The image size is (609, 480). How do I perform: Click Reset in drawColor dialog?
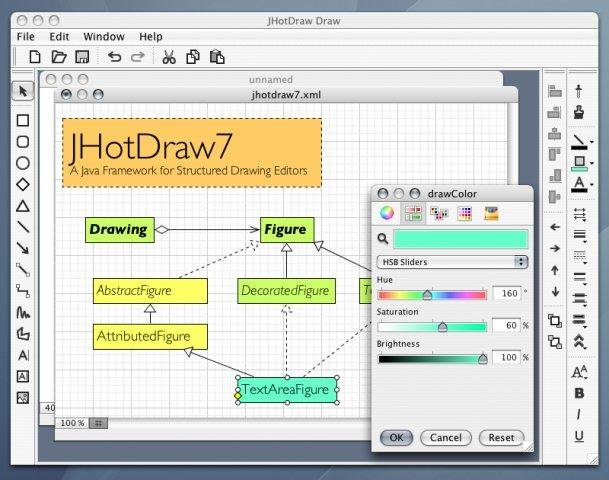click(x=501, y=438)
